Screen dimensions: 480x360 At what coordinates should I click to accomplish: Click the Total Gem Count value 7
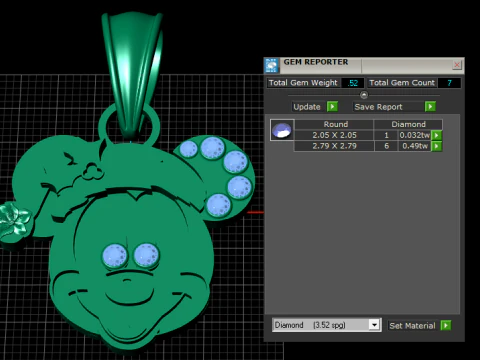(x=449, y=83)
